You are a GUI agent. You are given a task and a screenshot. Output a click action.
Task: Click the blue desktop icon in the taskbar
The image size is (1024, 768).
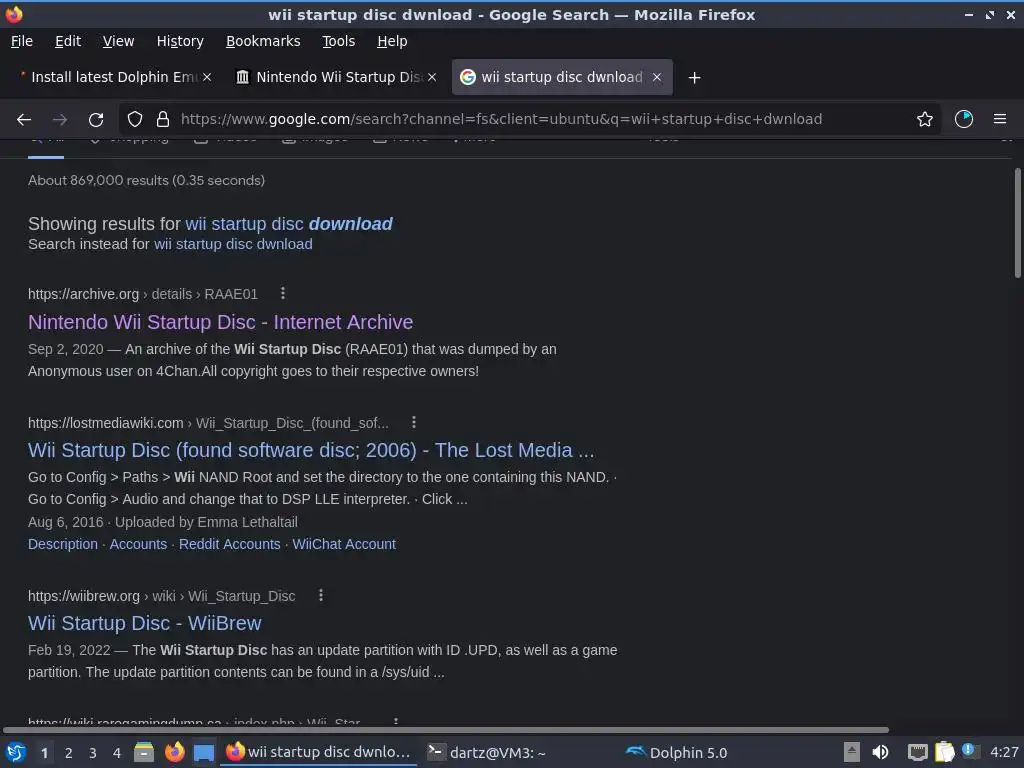[204, 752]
